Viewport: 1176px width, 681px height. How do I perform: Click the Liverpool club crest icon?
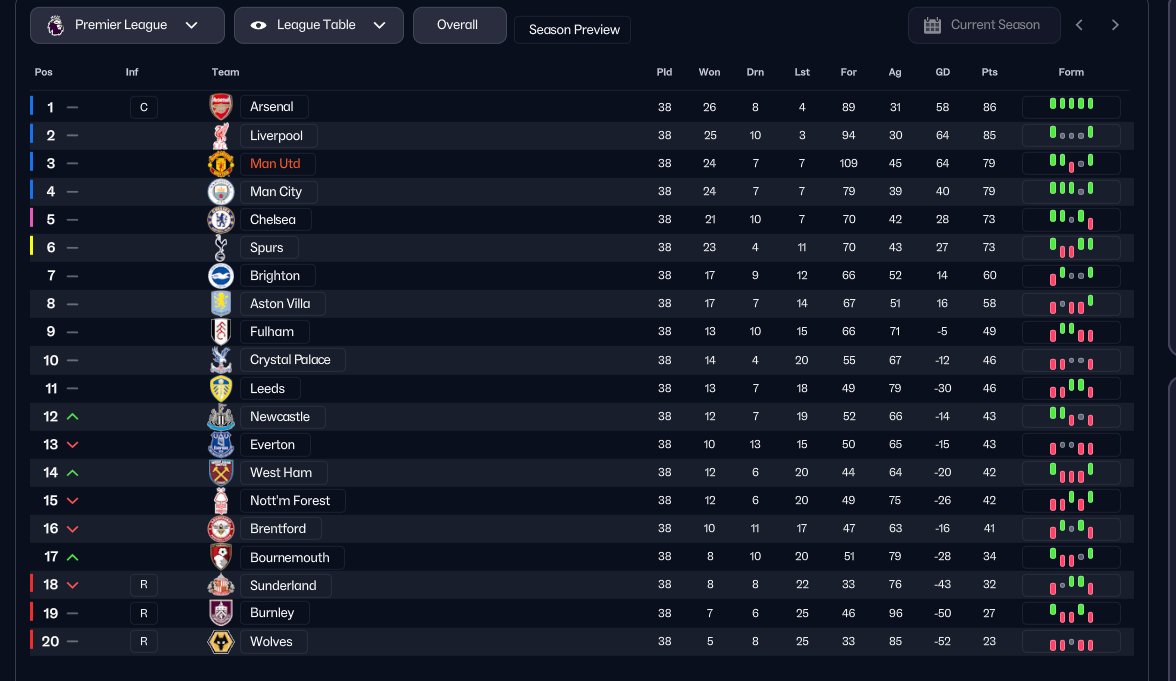coord(220,135)
